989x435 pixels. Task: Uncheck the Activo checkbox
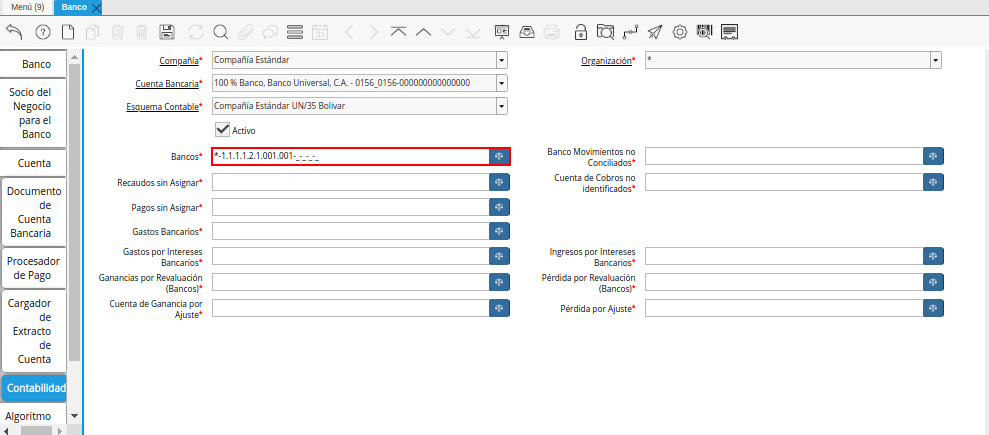pyautogui.click(x=223, y=130)
